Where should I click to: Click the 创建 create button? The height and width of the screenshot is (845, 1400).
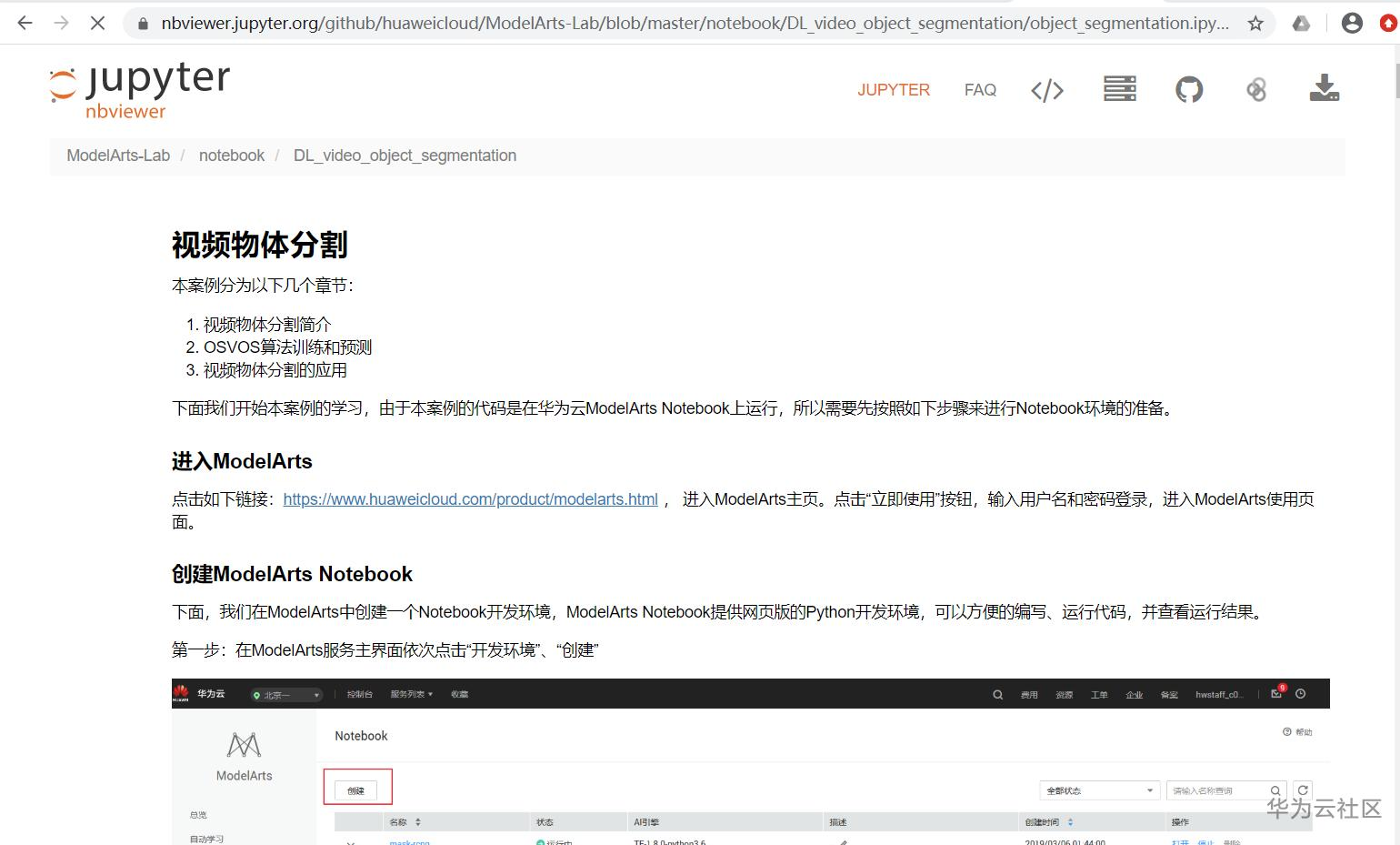(355, 790)
